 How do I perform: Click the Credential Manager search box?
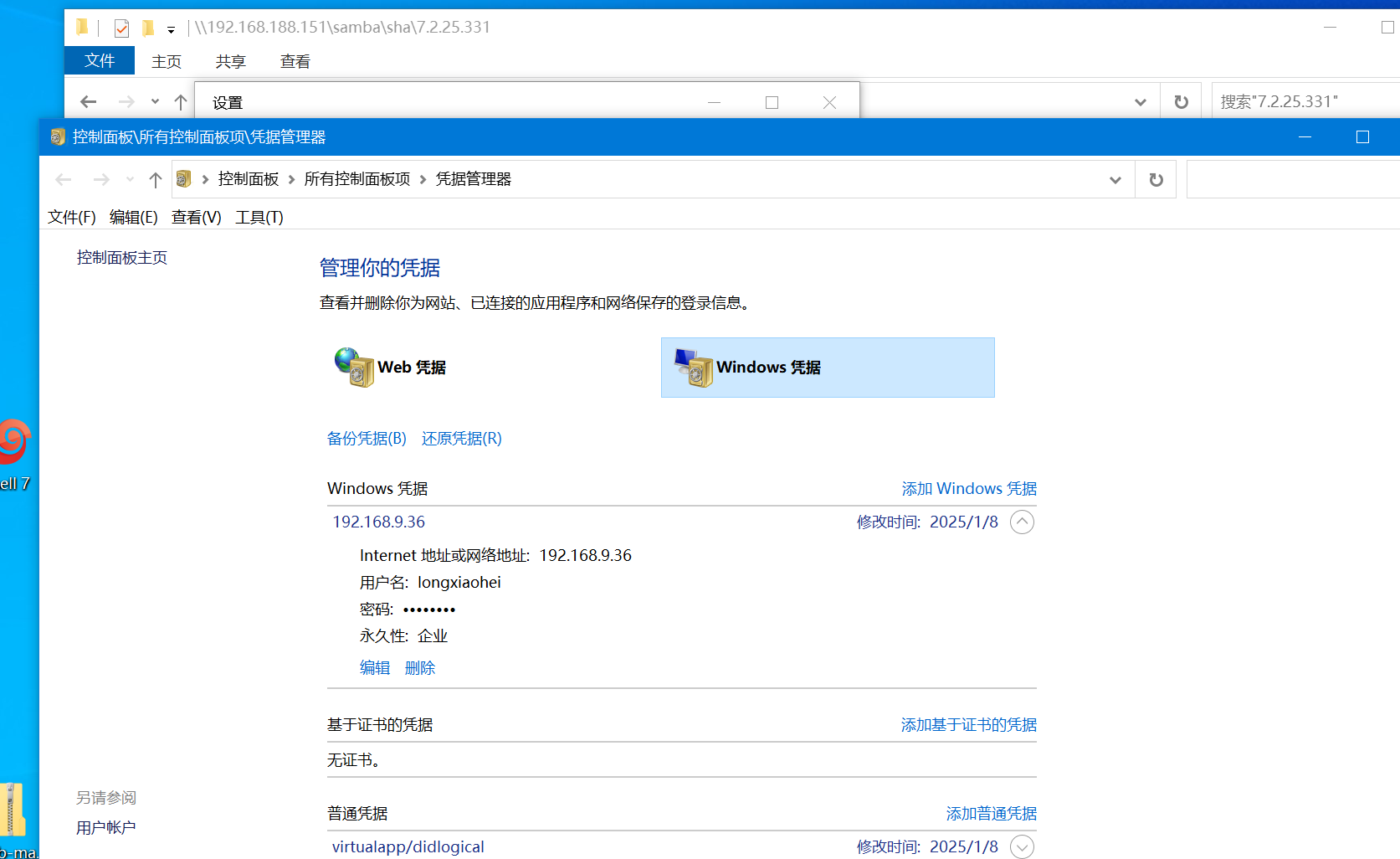pyautogui.click(x=1293, y=179)
